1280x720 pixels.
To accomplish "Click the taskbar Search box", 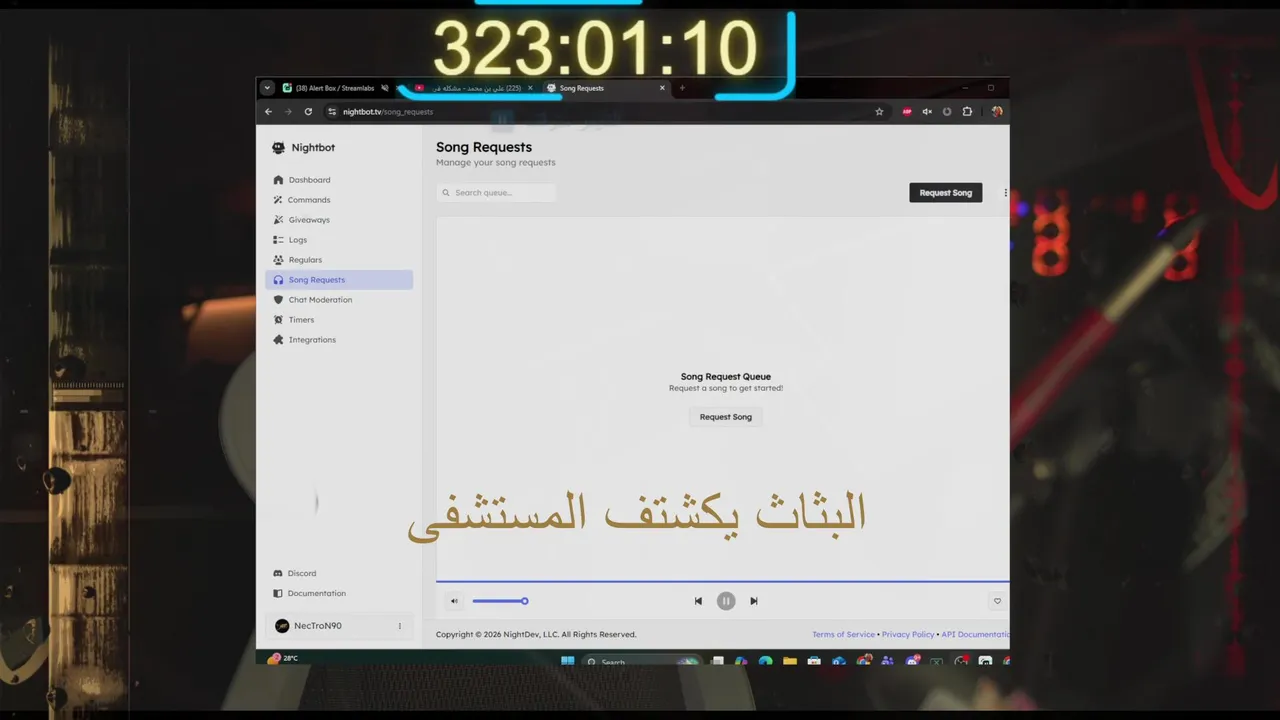I will (642, 661).
